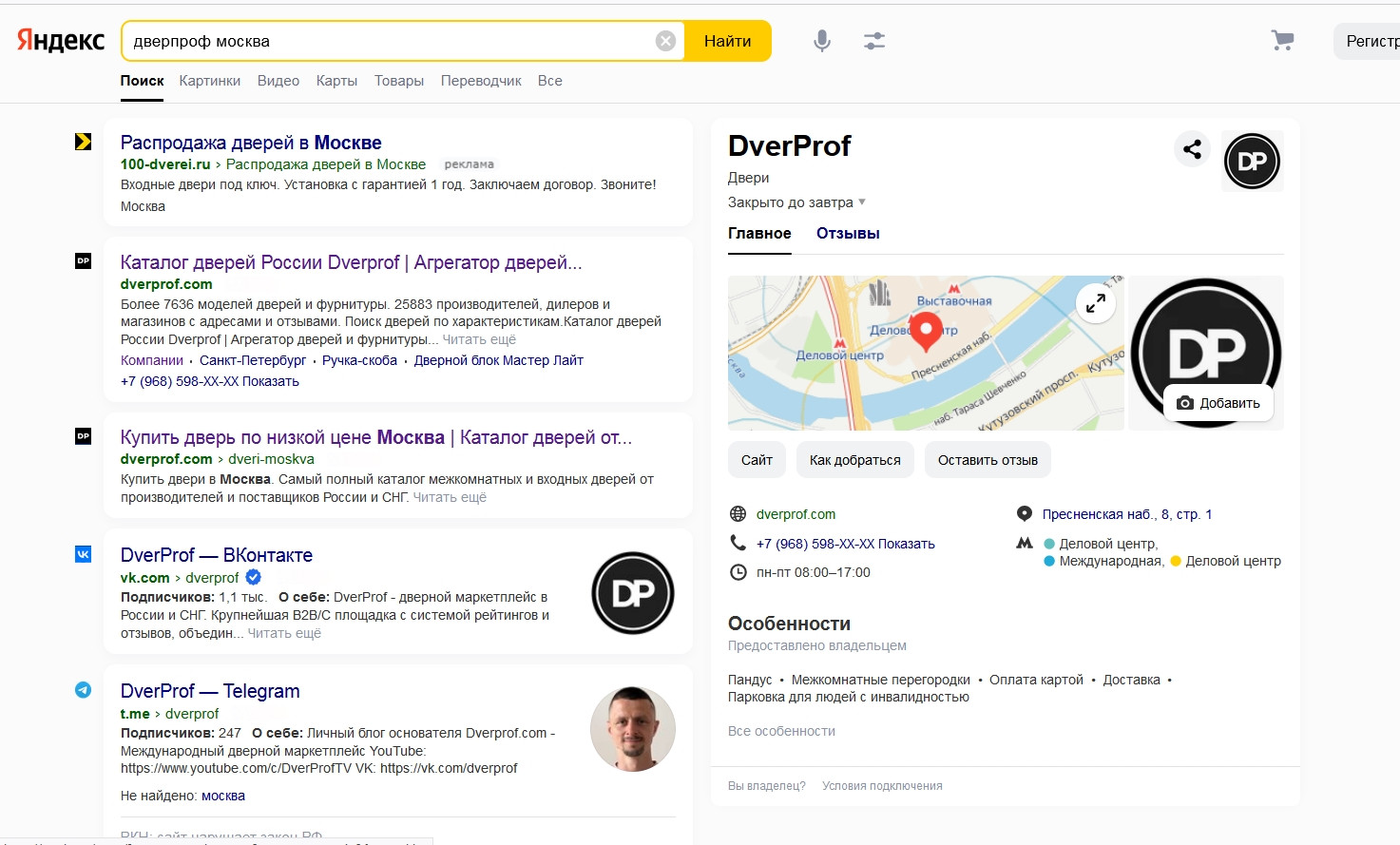Click the metro M icon
This screenshot has width=1400, height=845.
[x=1025, y=544]
